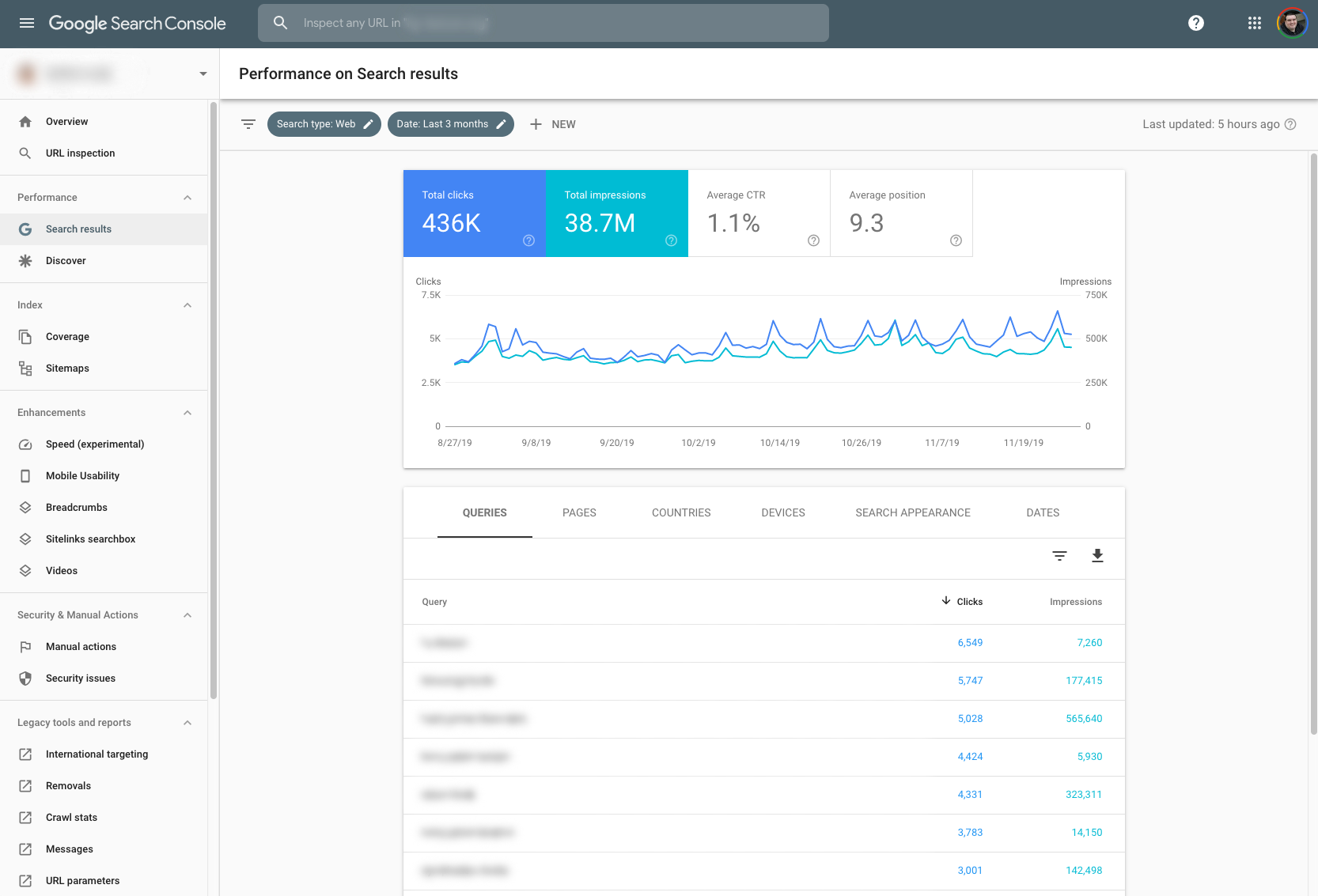The width and height of the screenshot is (1318, 896).
Task: Download the queries table data
Action: coord(1097,556)
